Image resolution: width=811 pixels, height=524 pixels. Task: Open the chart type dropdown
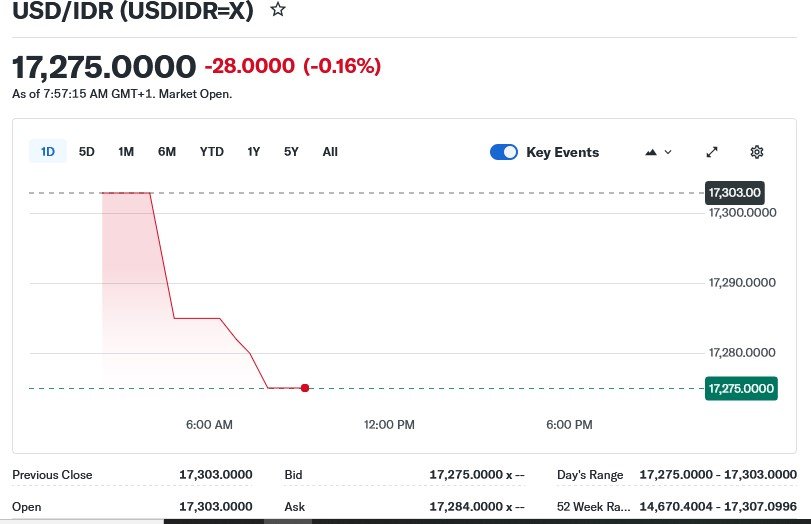point(658,152)
